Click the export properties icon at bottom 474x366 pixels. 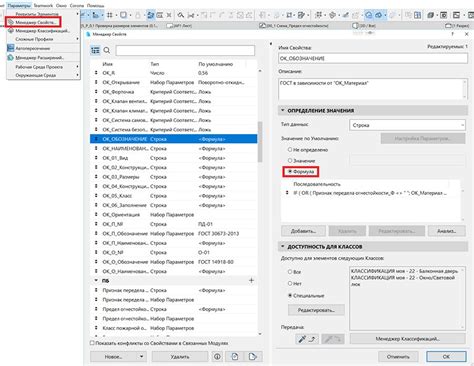(253, 357)
